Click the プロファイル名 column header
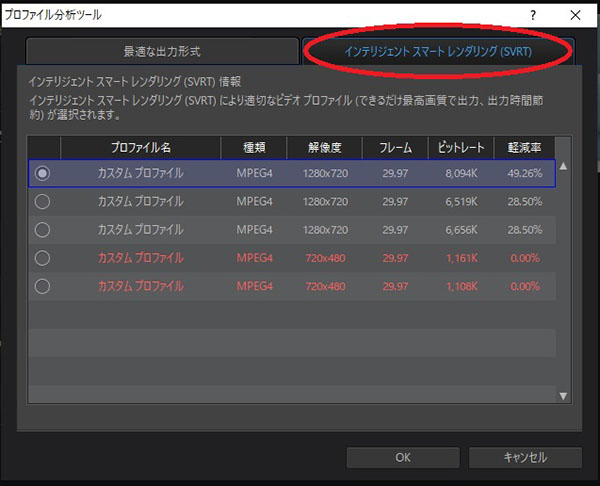Screen dimensions: 600x486 point(140,147)
